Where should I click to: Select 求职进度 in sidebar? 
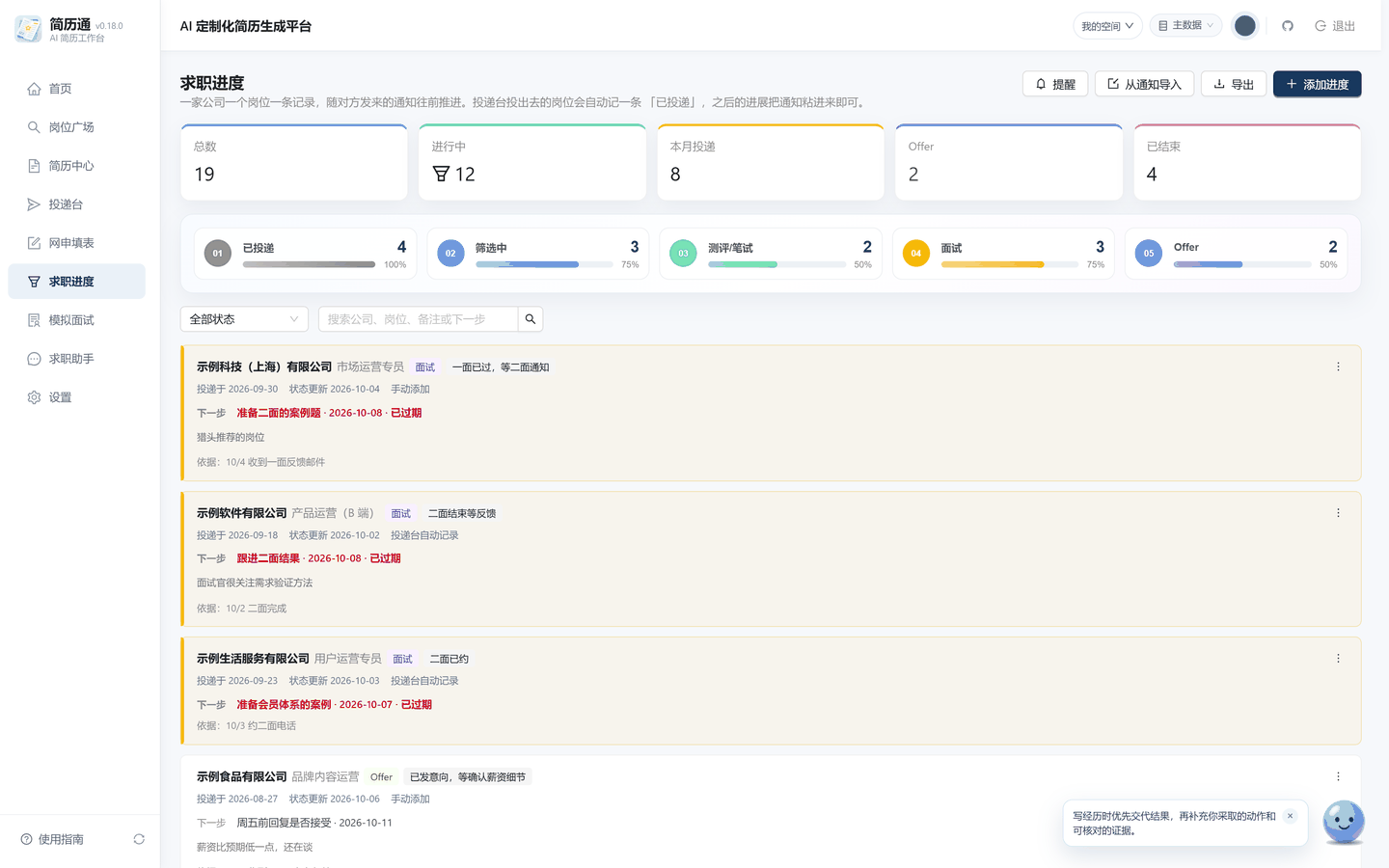point(76,282)
